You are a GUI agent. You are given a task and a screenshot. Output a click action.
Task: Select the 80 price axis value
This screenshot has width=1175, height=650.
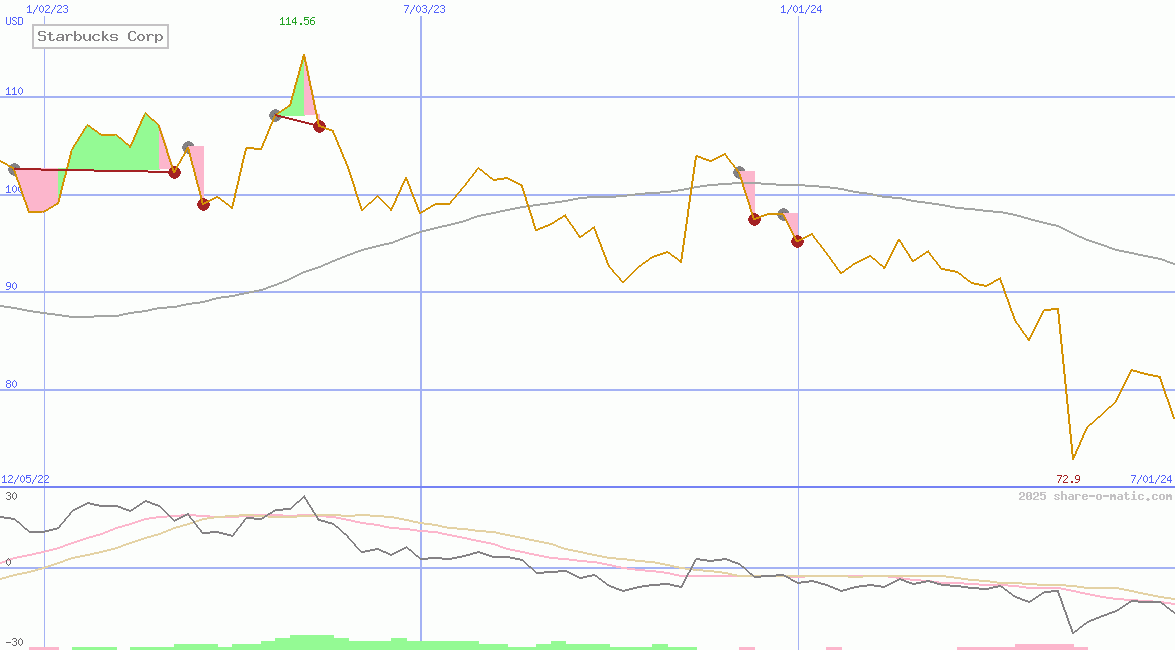[x=10, y=383]
